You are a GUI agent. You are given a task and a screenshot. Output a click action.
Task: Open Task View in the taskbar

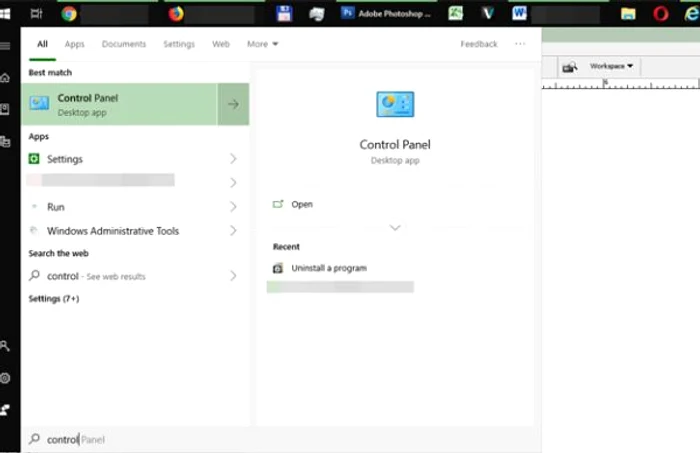click(x=37, y=14)
